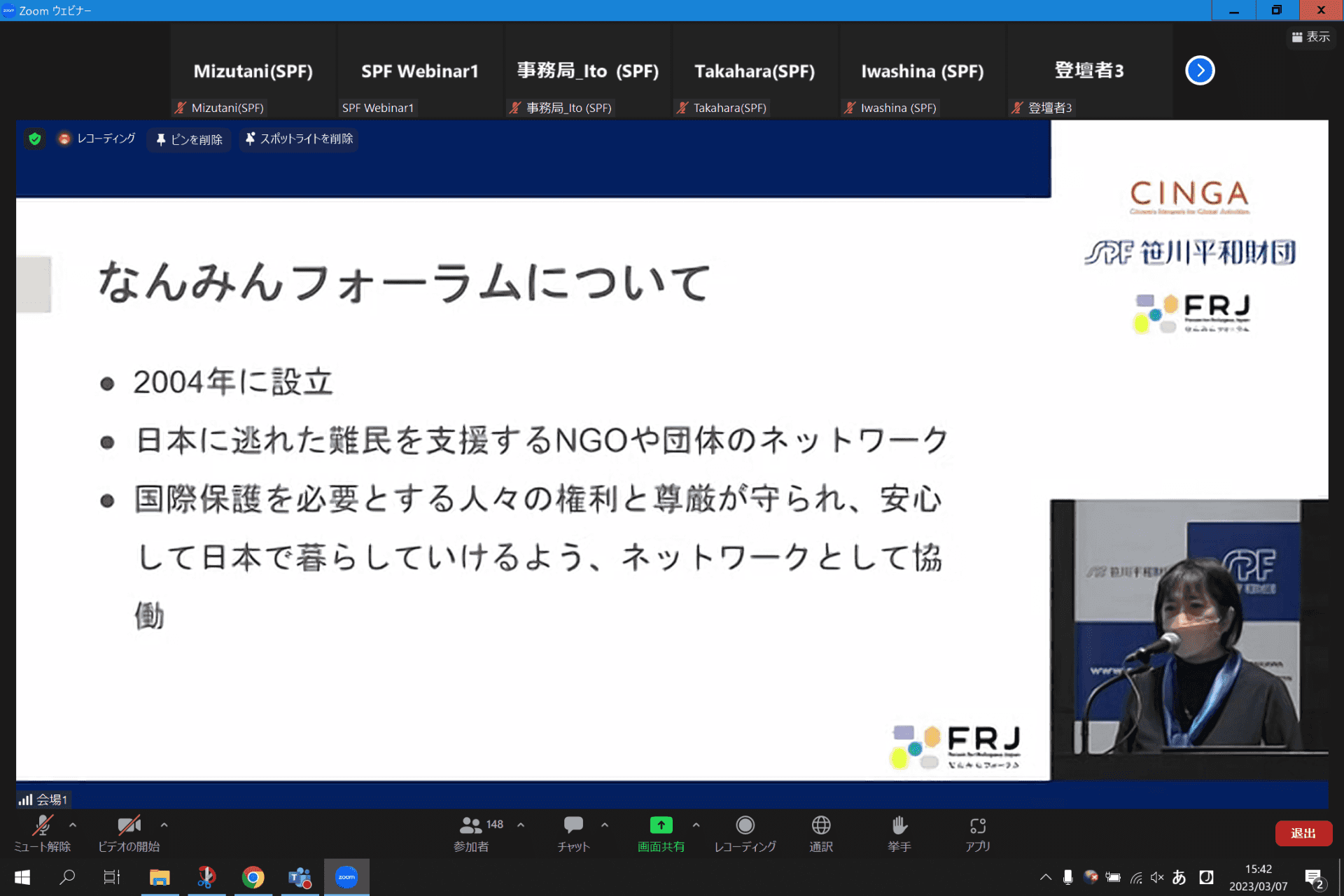Click CINGA logo on slide
1344x896 pixels.
pos(1189,197)
